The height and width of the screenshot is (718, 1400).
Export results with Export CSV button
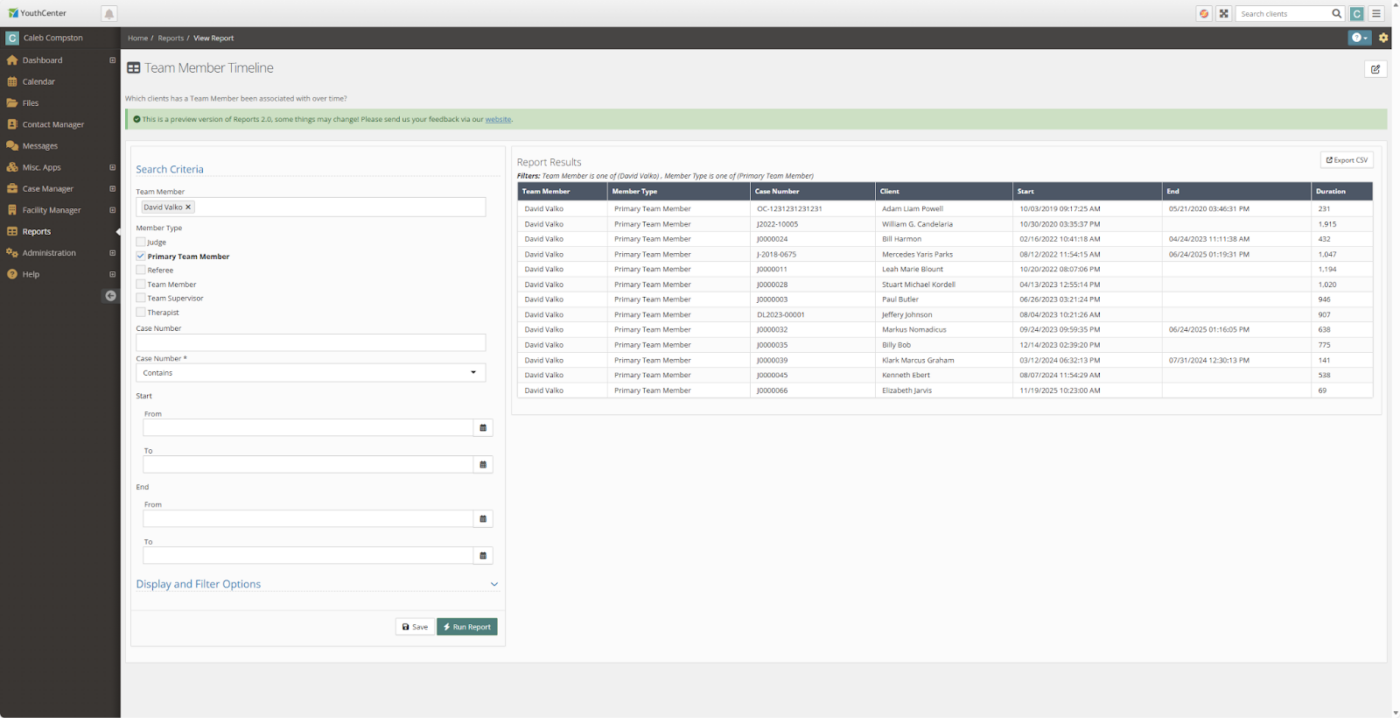click(1347, 160)
